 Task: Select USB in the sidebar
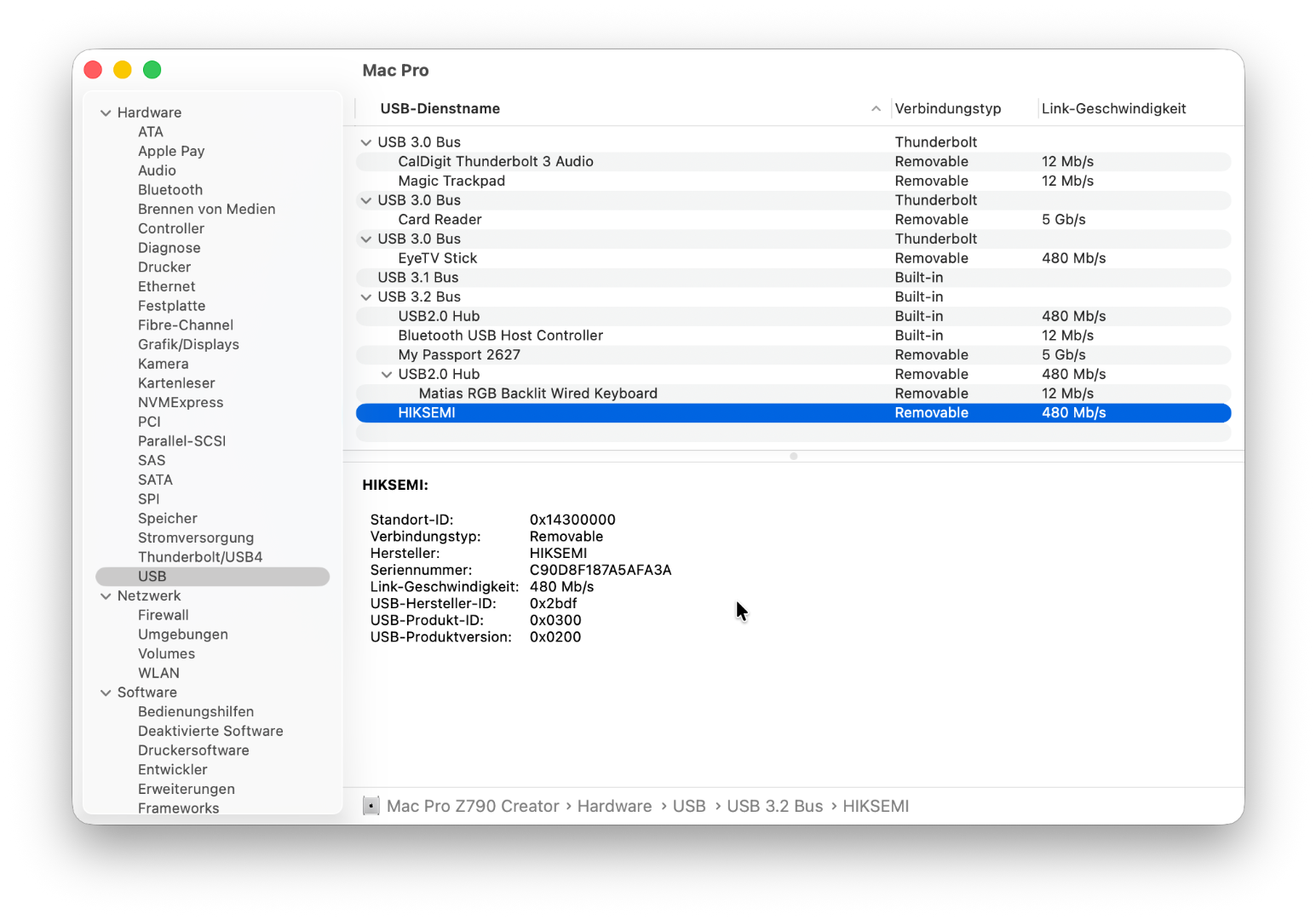click(213, 577)
